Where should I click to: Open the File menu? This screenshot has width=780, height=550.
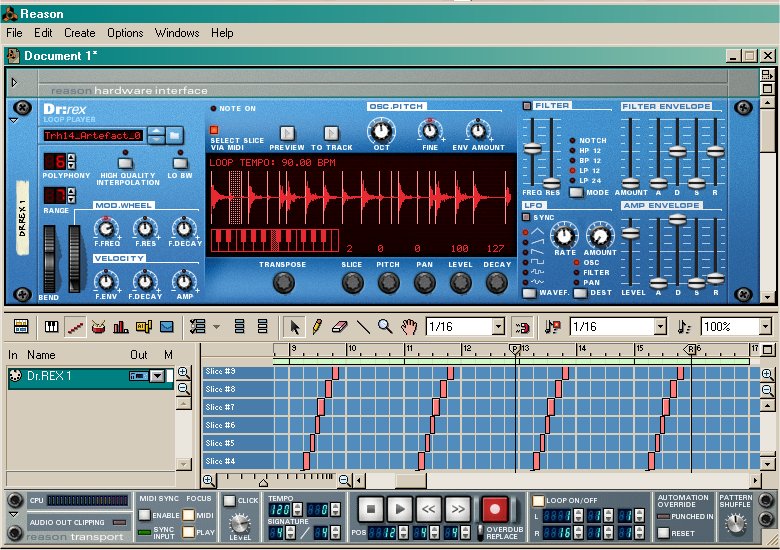pos(14,33)
